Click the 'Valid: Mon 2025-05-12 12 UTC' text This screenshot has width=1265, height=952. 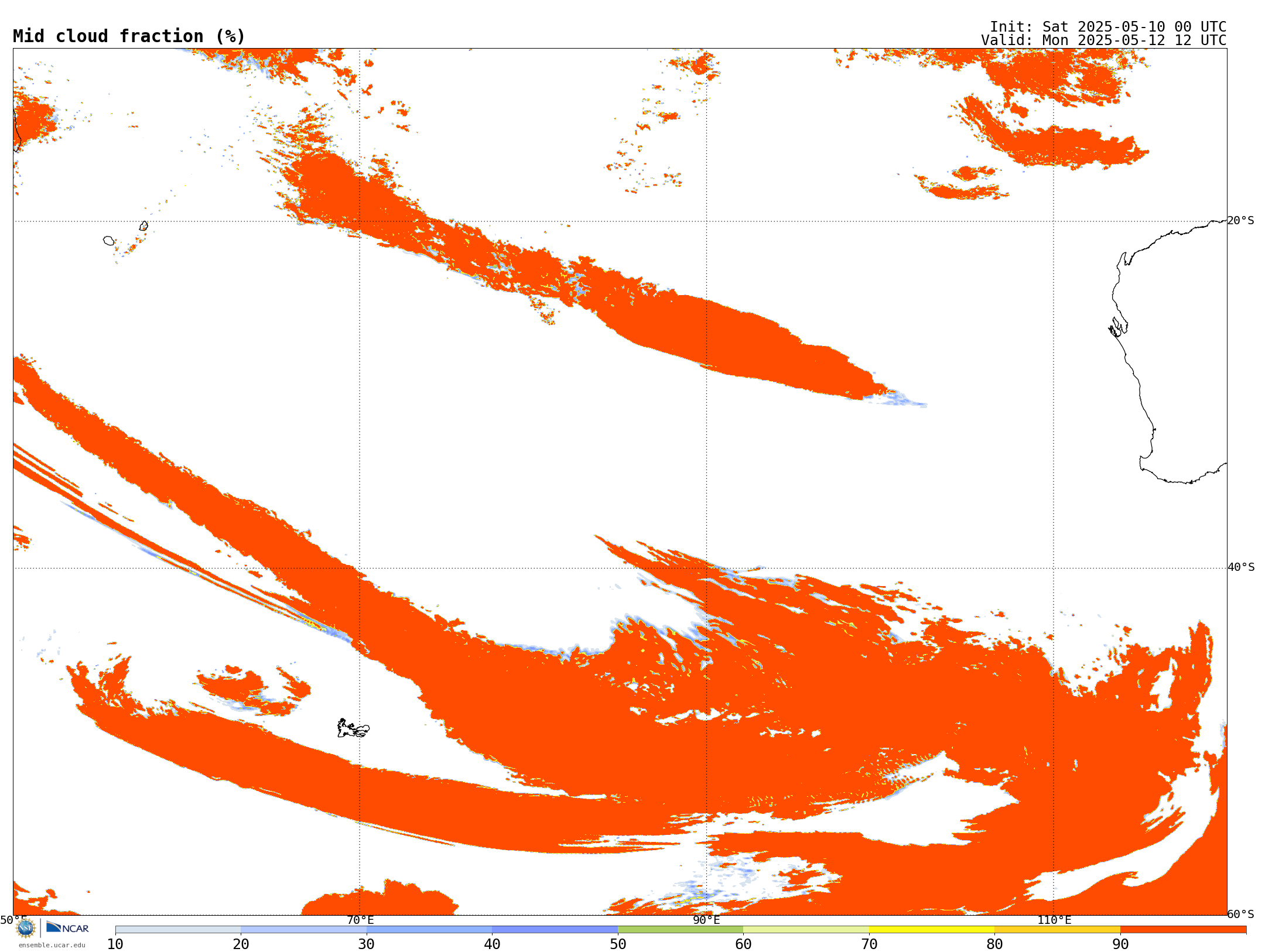[x=1104, y=40]
